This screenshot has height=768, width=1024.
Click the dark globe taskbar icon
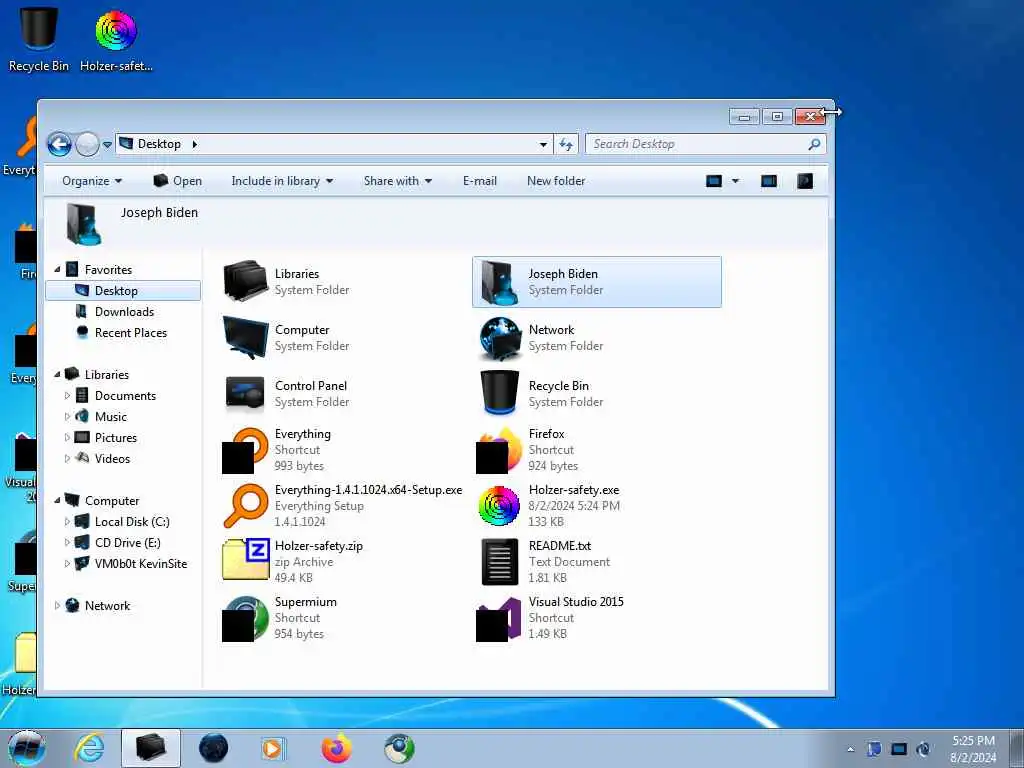[x=214, y=748]
